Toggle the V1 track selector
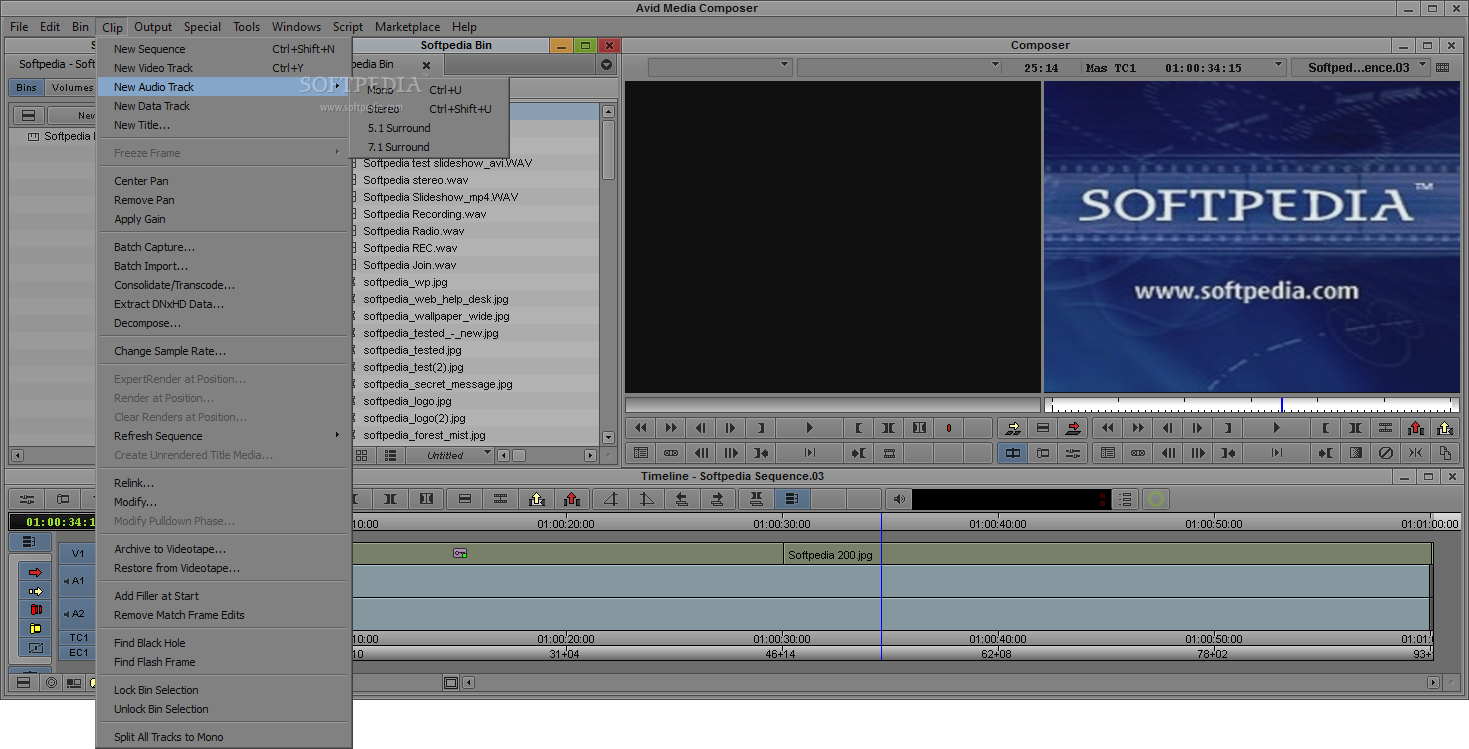 tap(78, 553)
